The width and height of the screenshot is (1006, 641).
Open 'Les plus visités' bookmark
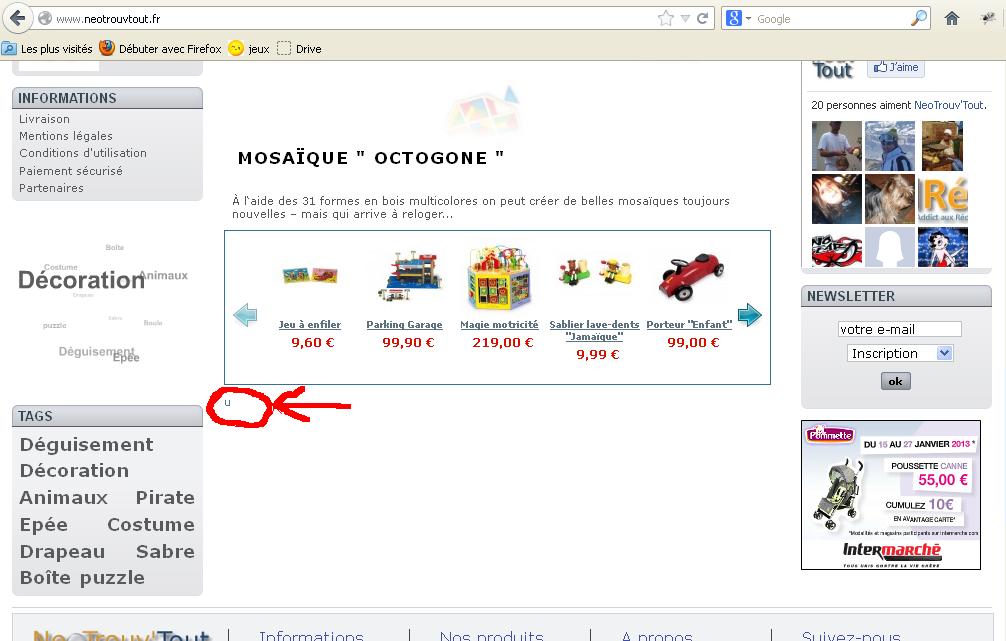[x=47, y=49]
